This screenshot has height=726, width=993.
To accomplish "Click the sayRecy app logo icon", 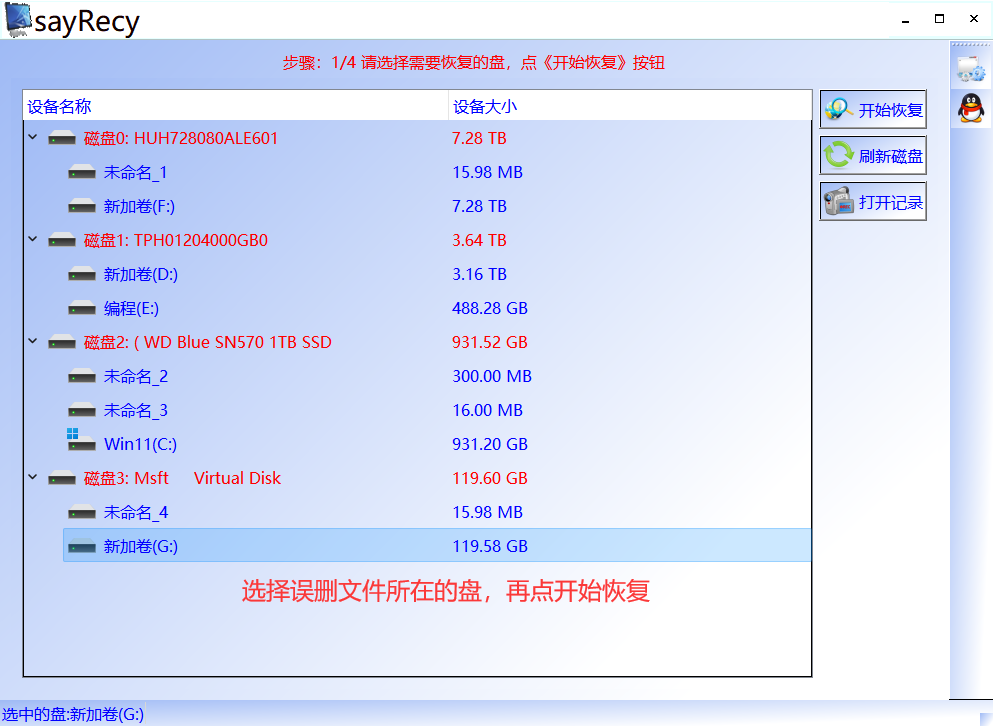I will tap(18, 19).
